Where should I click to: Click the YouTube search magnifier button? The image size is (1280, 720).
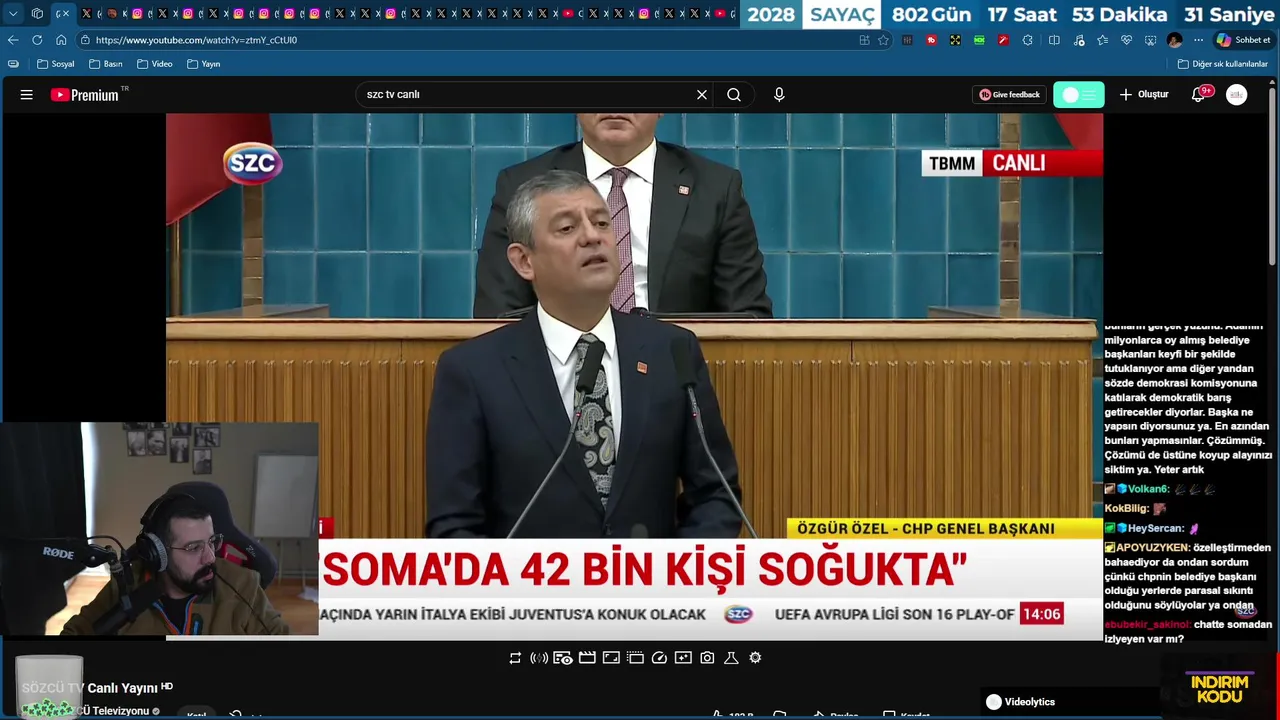coord(734,95)
